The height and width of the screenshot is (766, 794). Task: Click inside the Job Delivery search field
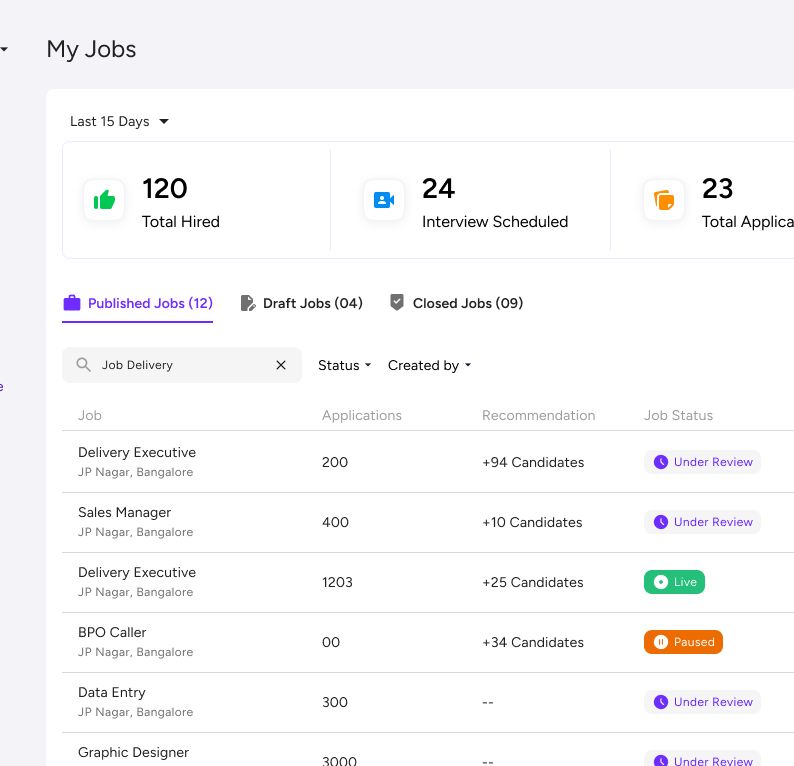click(x=180, y=365)
